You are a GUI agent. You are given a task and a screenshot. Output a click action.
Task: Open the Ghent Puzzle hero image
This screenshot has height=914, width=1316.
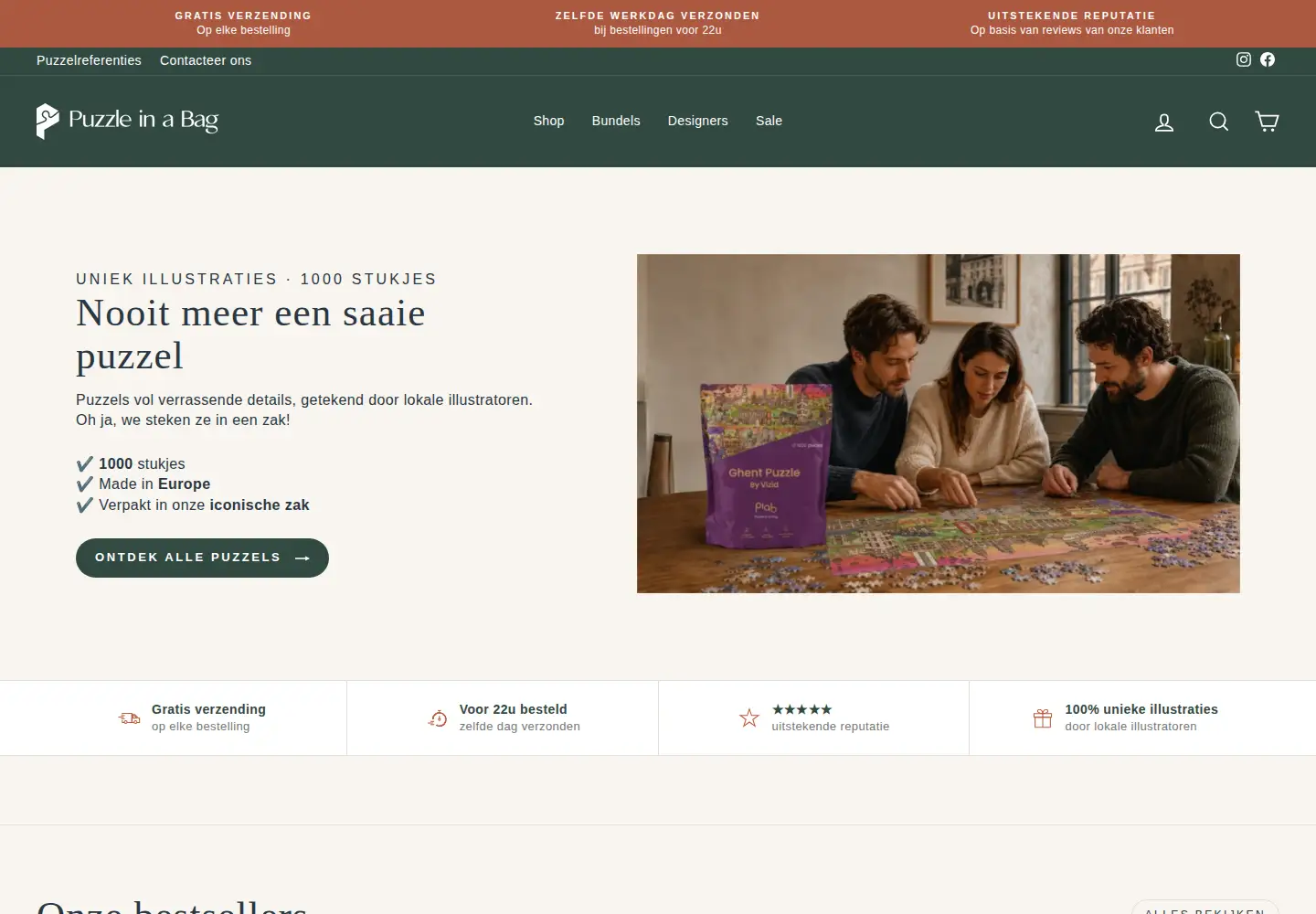[x=939, y=423]
